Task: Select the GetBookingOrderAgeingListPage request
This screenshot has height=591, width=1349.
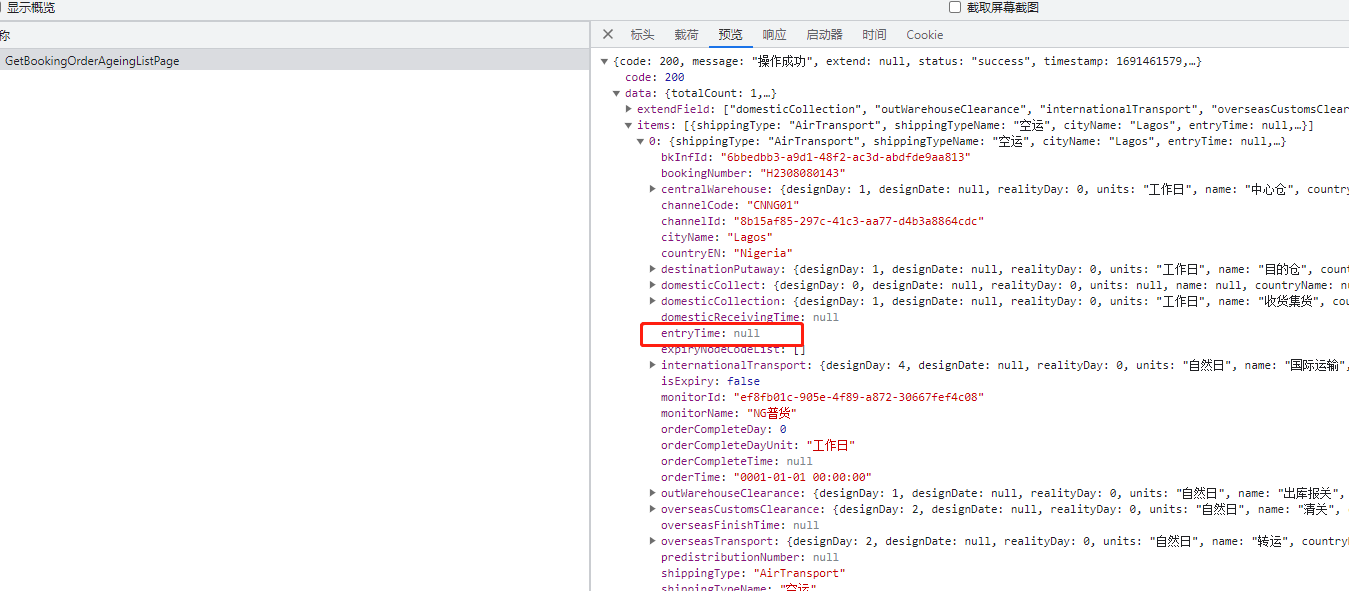Action: click(x=92, y=61)
